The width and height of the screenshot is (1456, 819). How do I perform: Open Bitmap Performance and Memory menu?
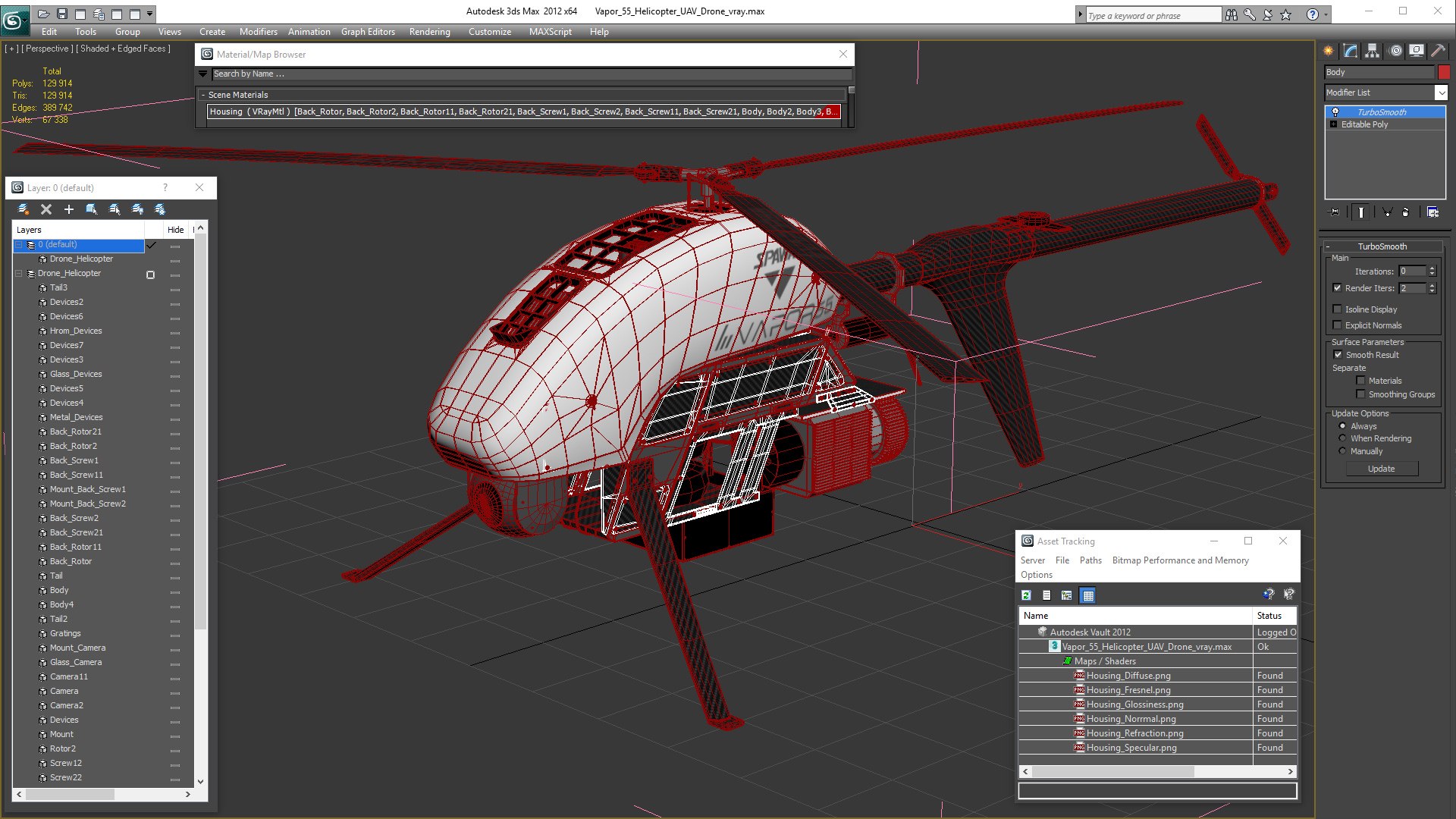click(x=1180, y=560)
